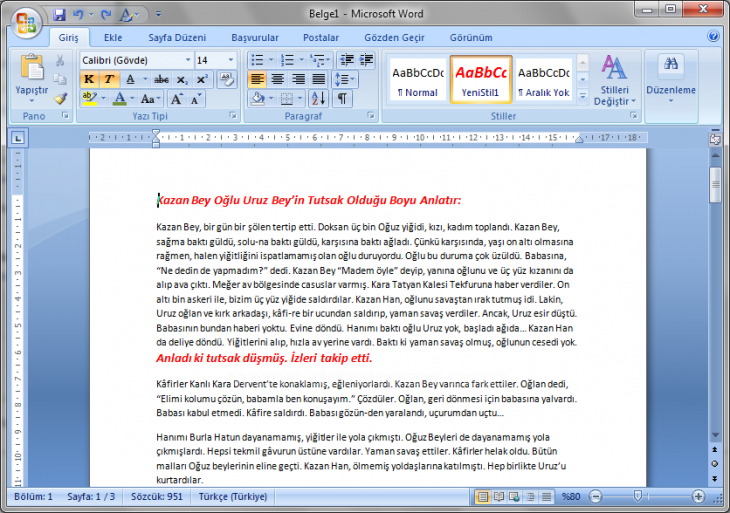Save document using floppy disk icon
This screenshot has width=730, height=513.
[59, 15]
